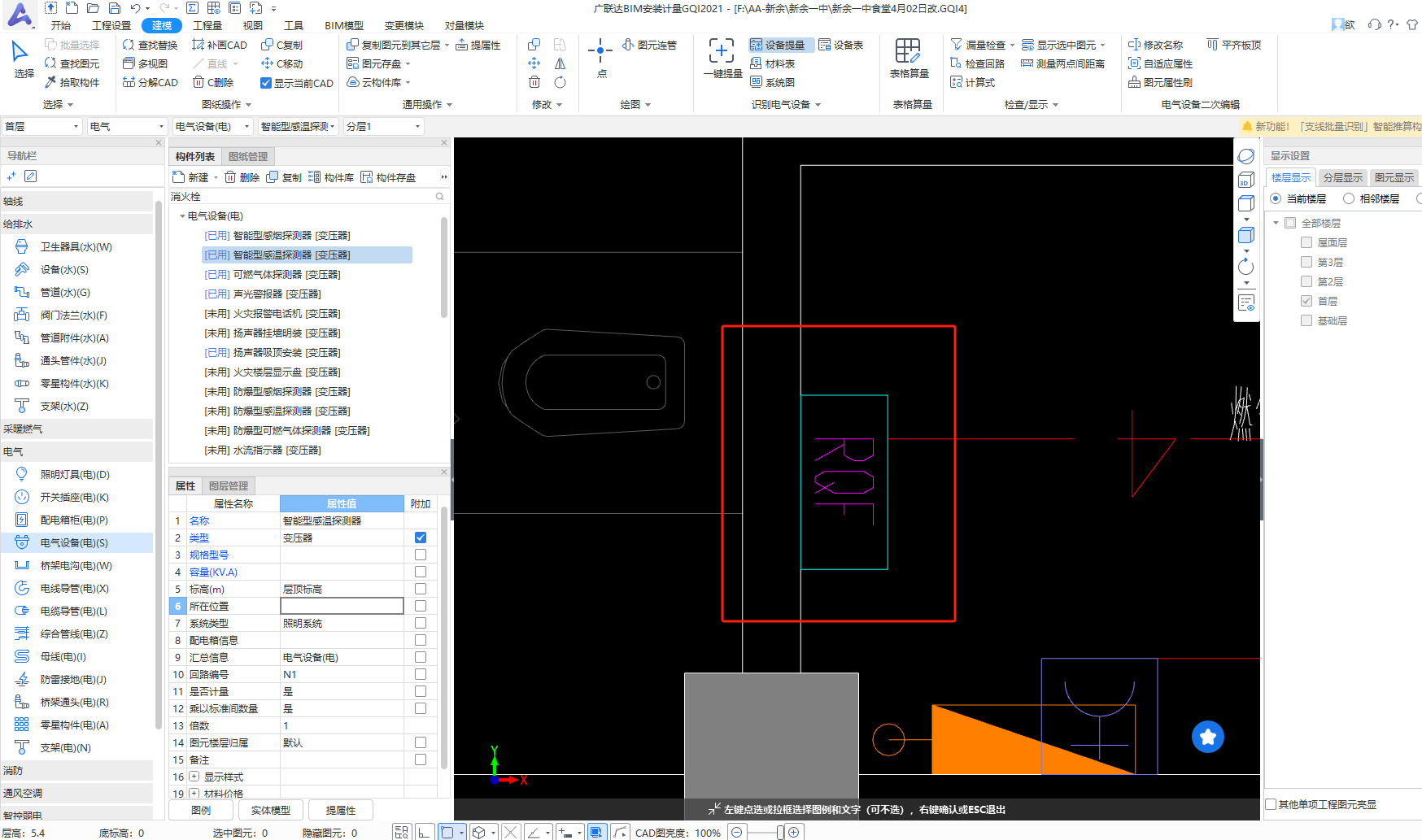This screenshot has width=1422, height=840.
Task: Toggle the 规格型号 附加 checkbox
Action: 421,555
